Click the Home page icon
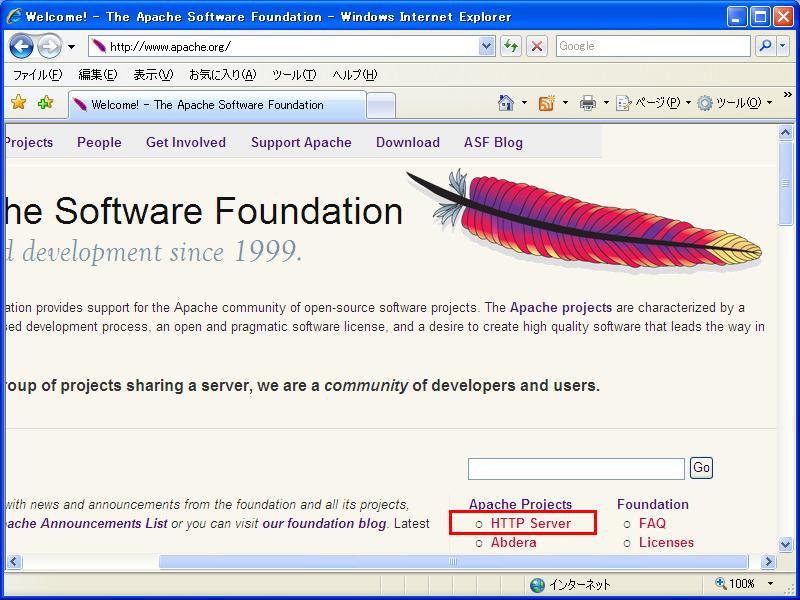800x600 pixels. [x=506, y=103]
